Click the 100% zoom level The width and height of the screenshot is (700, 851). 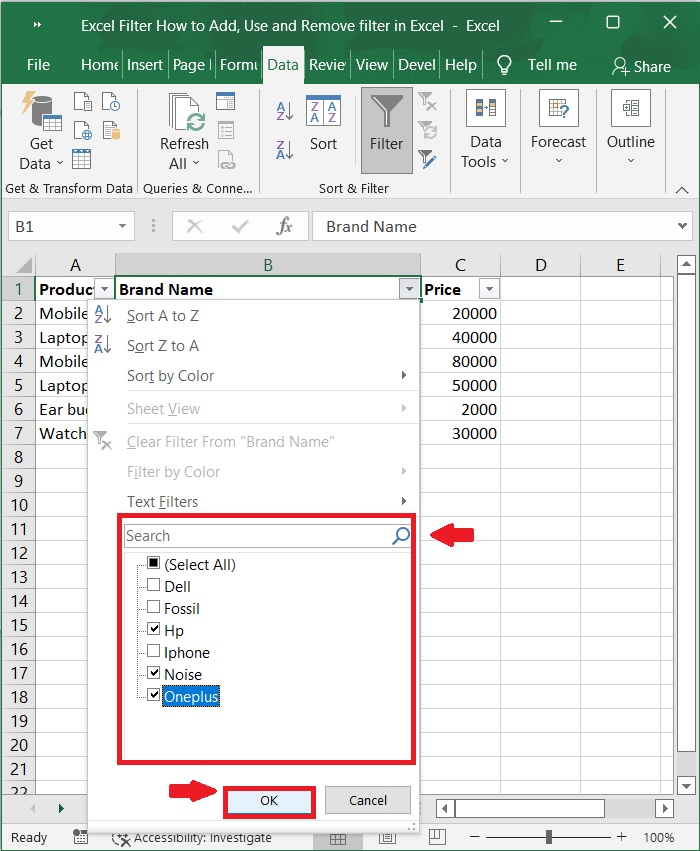(x=658, y=837)
